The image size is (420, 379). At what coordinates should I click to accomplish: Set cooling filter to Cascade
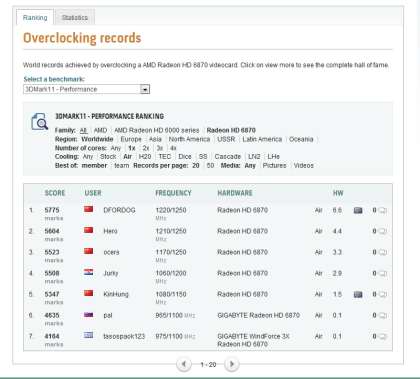[x=228, y=157]
